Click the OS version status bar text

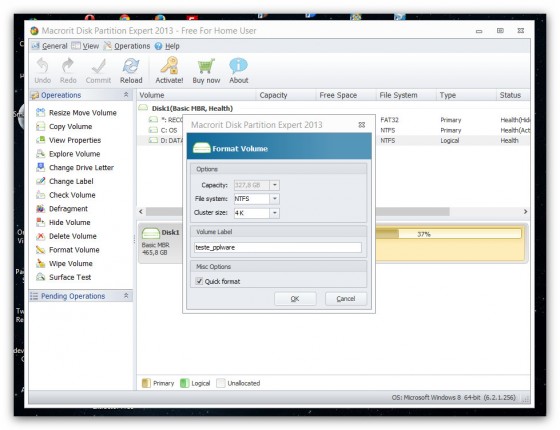coord(454,397)
